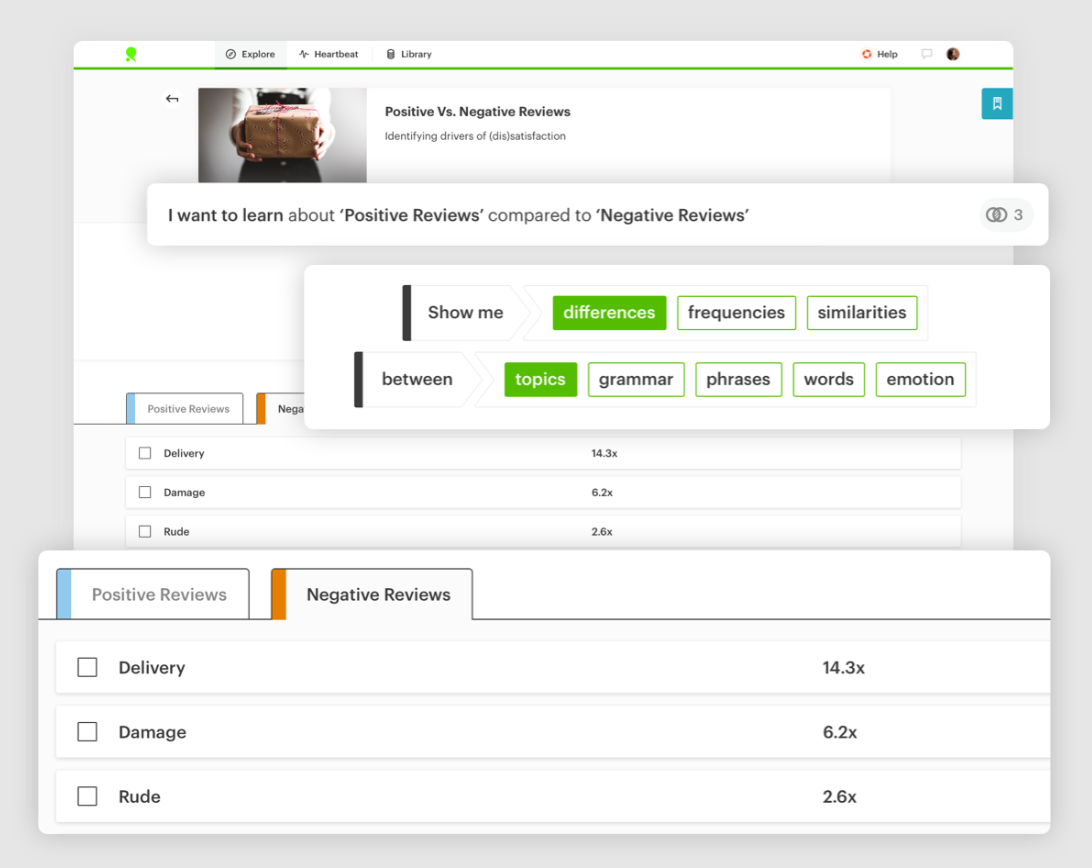
Task: Click the comparison circles icon with 3
Action: [x=1005, y=215]
